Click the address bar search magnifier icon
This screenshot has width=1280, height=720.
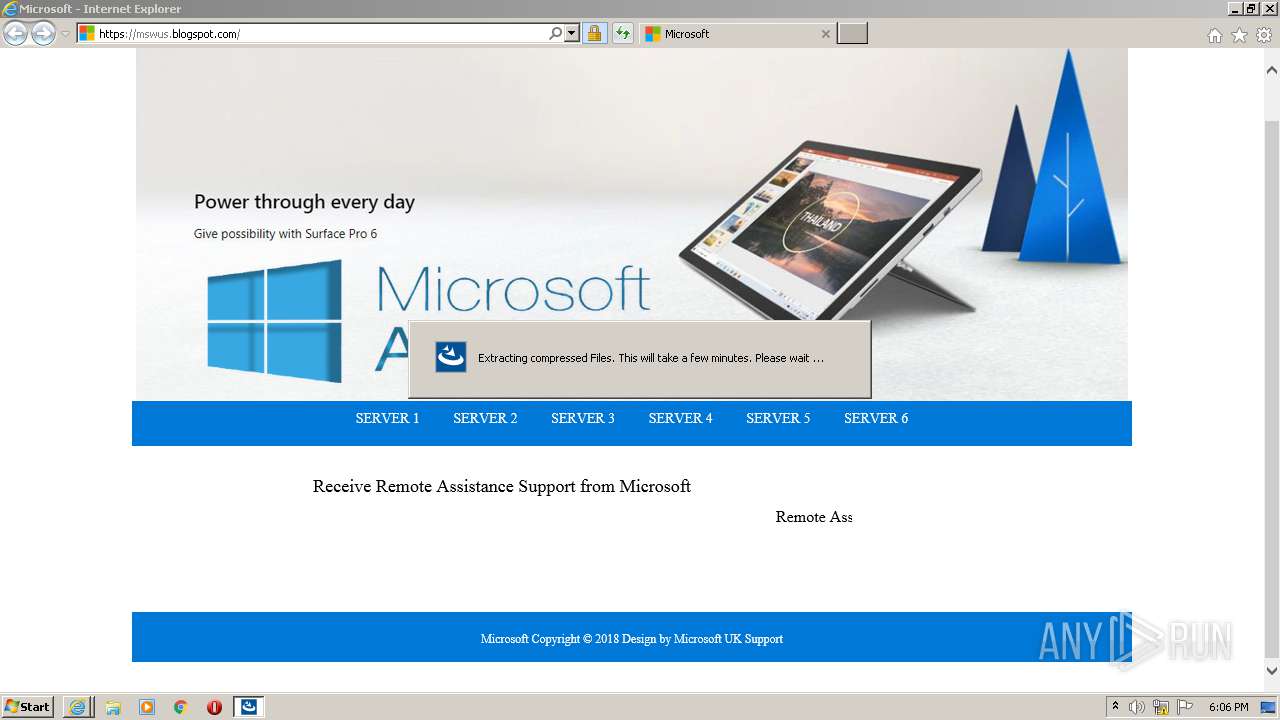click(x=556, y=34)
